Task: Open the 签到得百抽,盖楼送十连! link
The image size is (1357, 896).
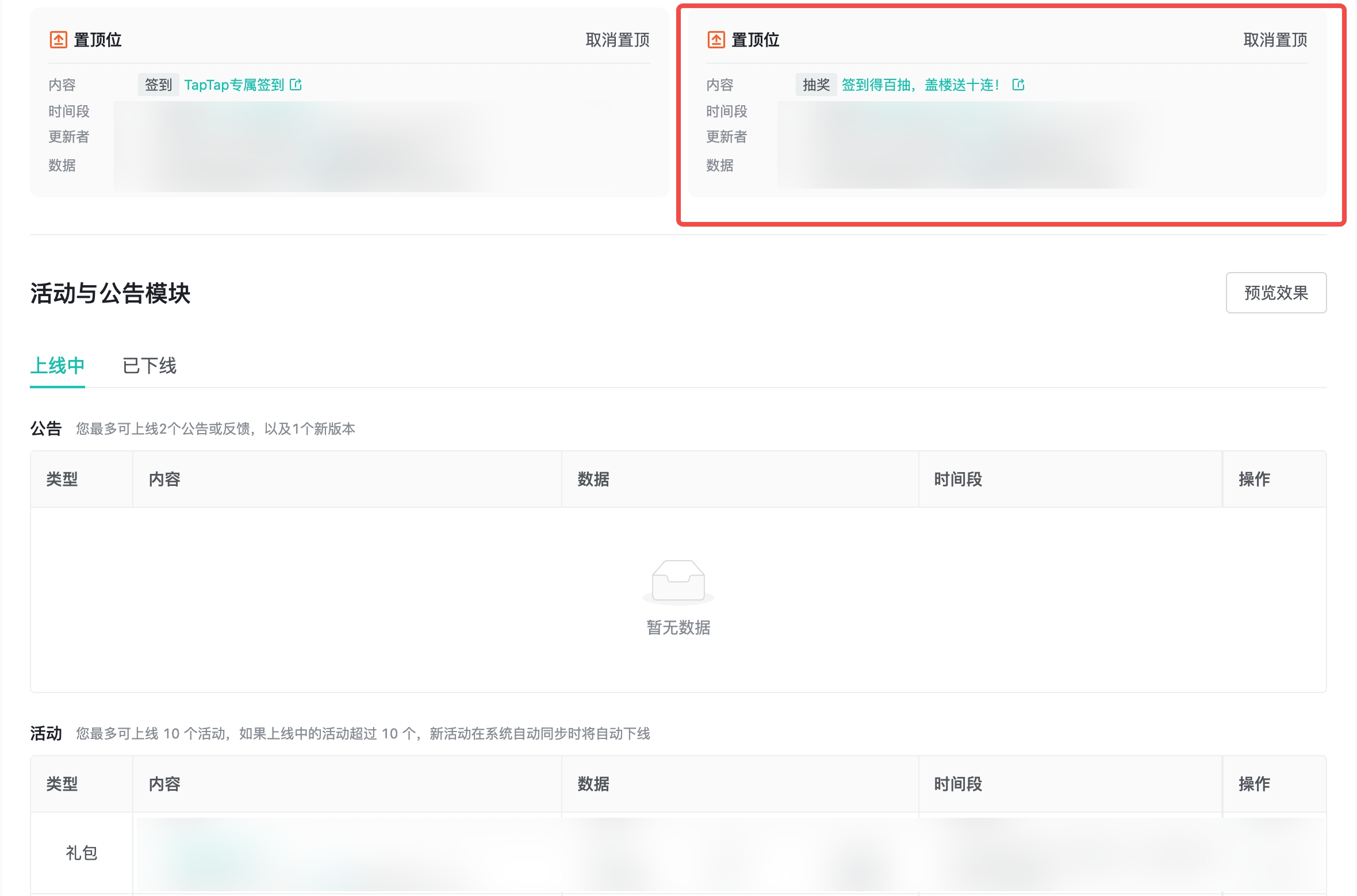Action: tap(920, 85)
